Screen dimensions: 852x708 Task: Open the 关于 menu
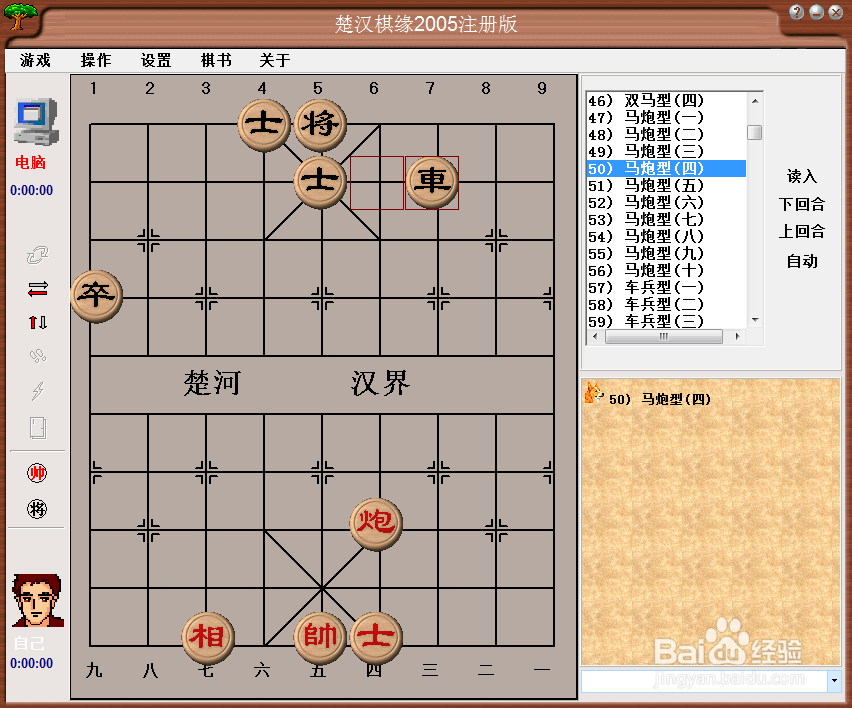274,60
